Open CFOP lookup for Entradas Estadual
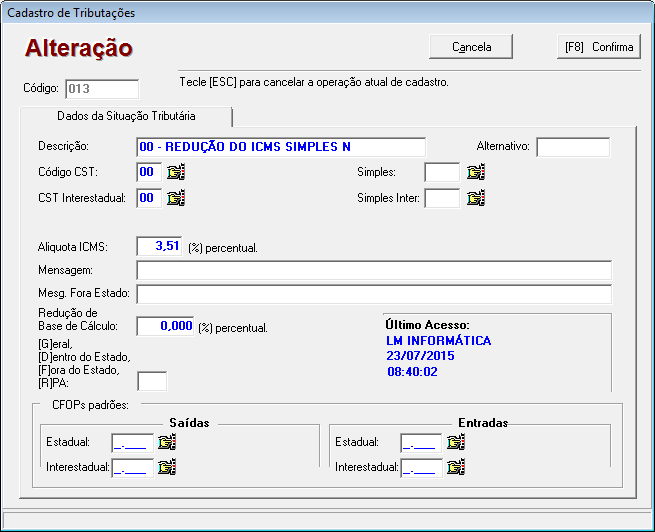 click(x=456, y=442)
